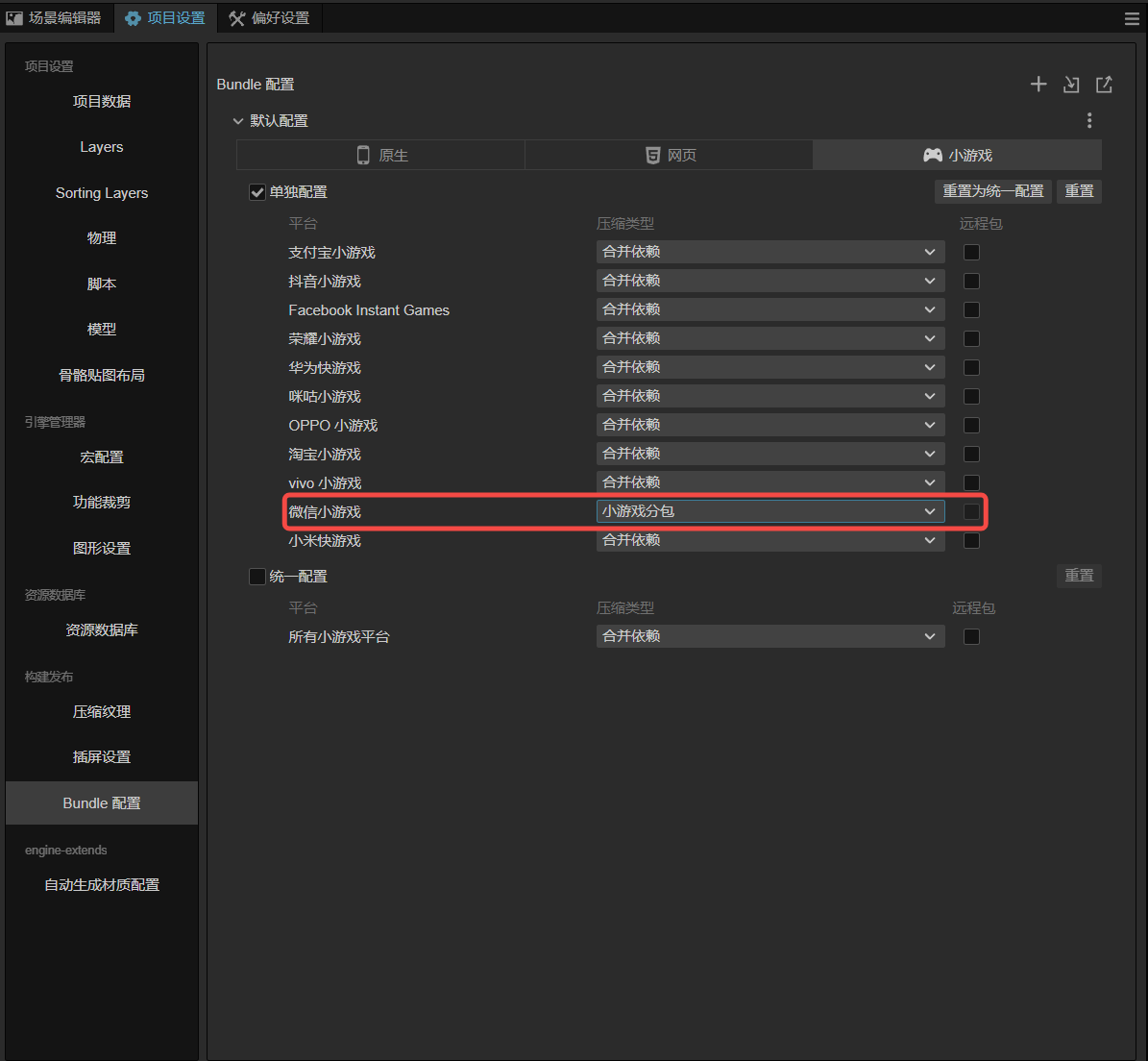Open 插屏设置 in sidebar

(102, 757)
